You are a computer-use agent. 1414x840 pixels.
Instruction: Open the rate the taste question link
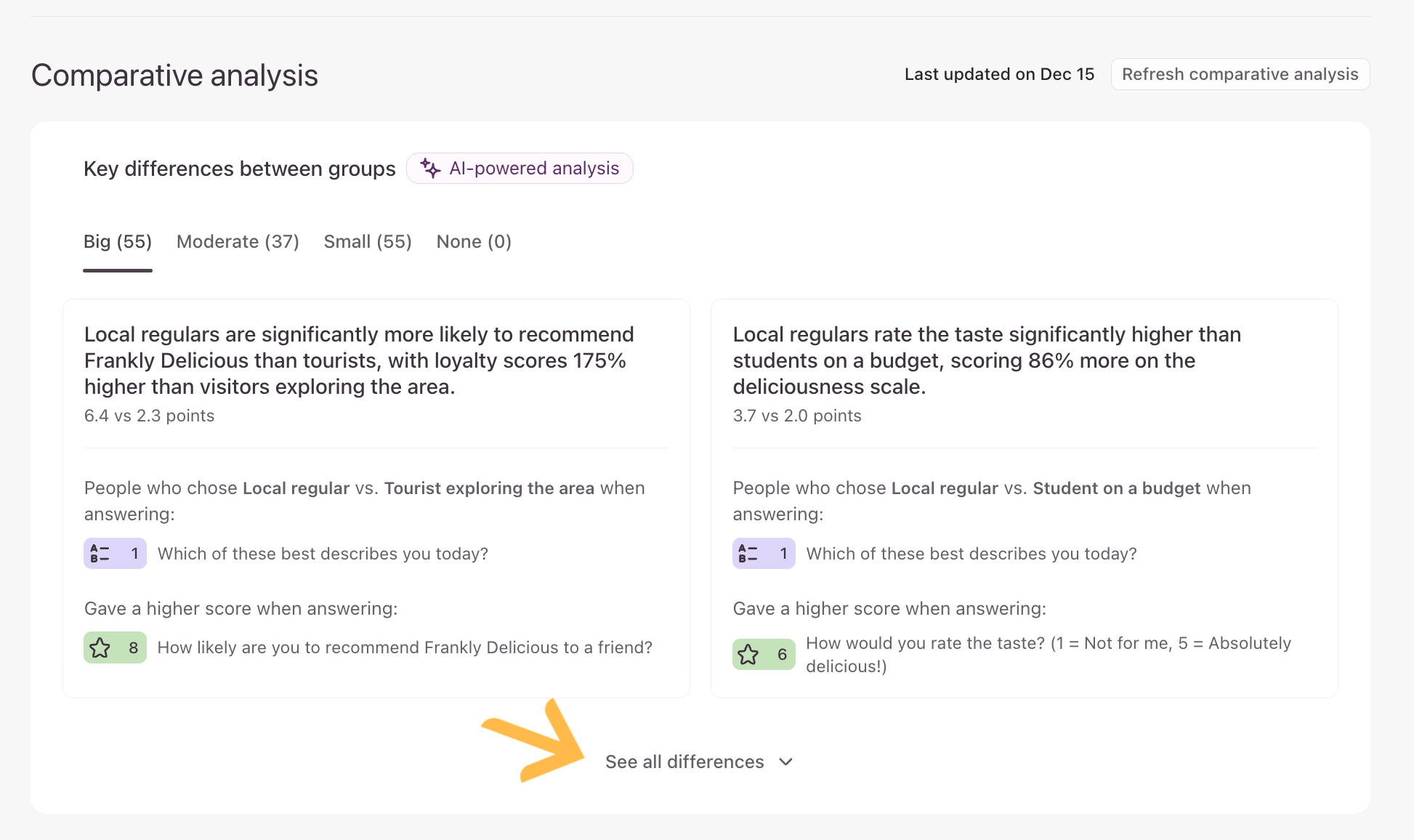tap(1048, 654)
